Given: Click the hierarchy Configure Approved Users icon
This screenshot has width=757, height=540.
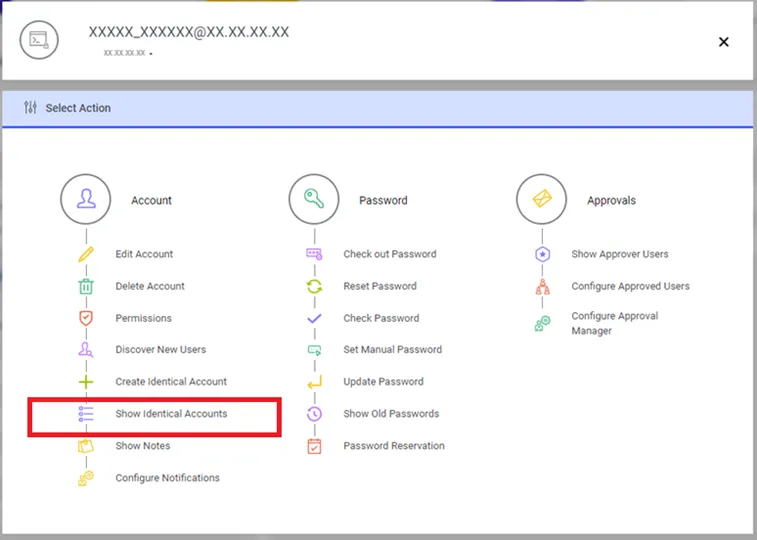Looking at the screenshot, I should (543, 286).
